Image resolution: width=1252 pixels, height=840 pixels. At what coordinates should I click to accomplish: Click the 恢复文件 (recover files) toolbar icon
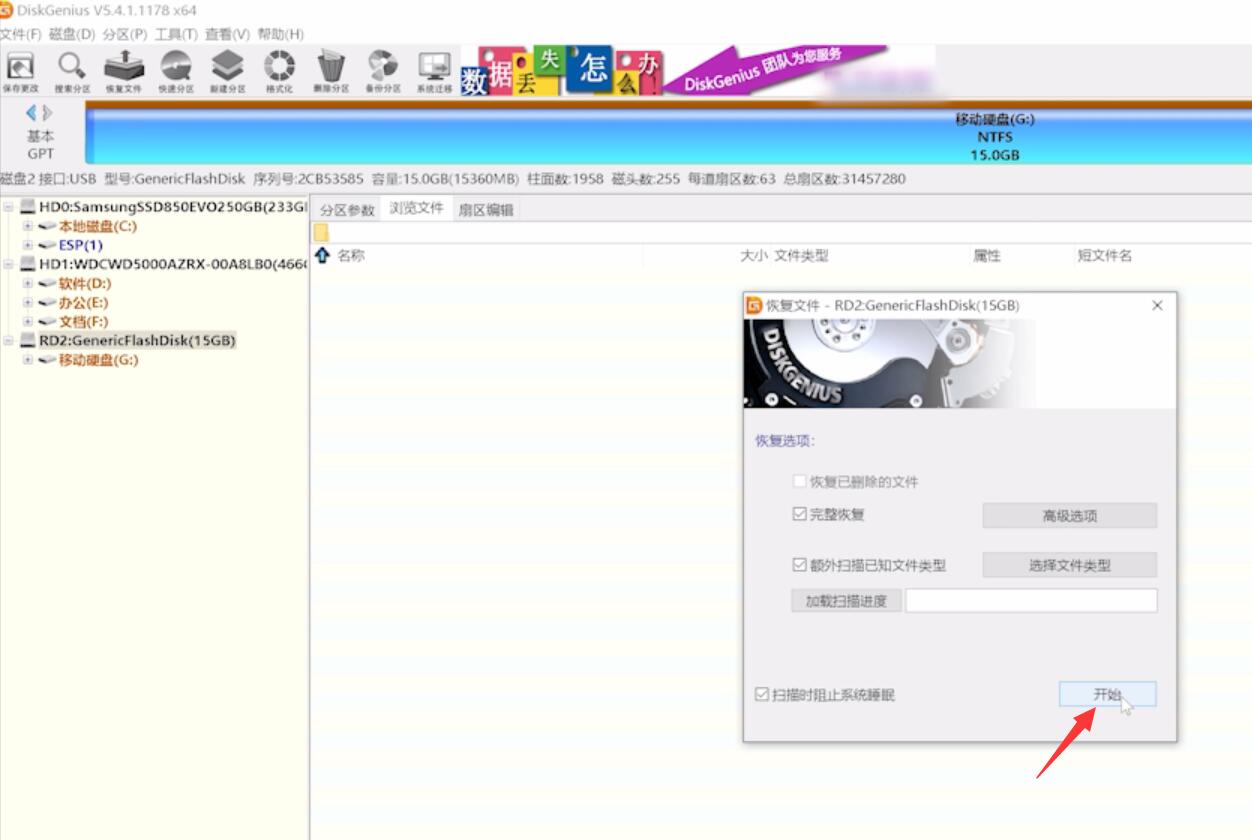pyautogui.click(x=124, y=72)
